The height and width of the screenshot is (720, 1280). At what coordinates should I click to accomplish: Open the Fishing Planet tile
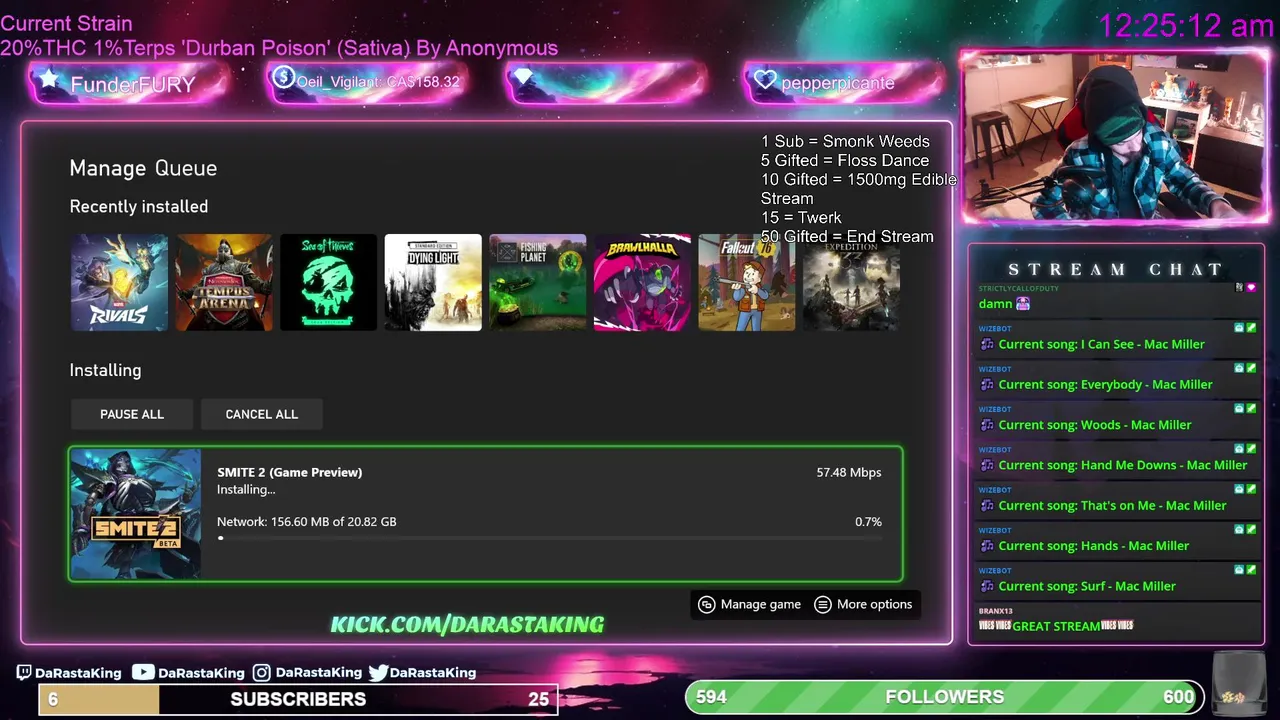538,282
